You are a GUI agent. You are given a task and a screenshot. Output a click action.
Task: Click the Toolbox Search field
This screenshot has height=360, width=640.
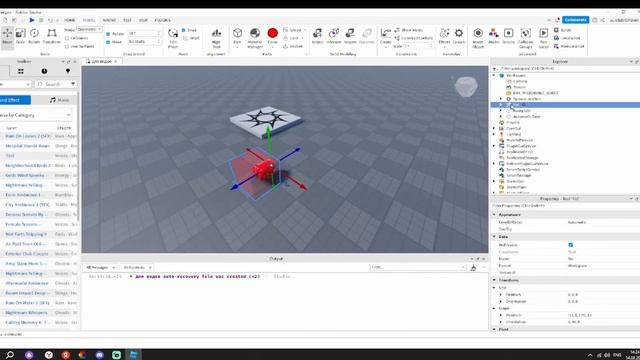(56, 84)
